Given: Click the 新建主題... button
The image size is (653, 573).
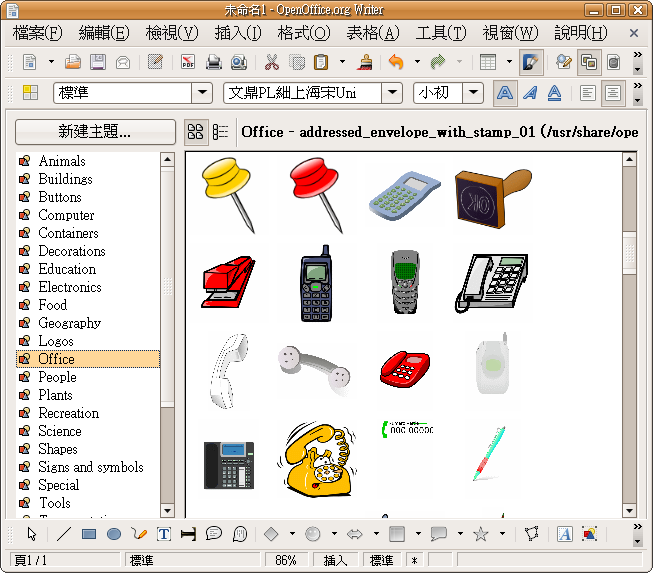Looking at the screenshot, I should [x=95, y=132].
